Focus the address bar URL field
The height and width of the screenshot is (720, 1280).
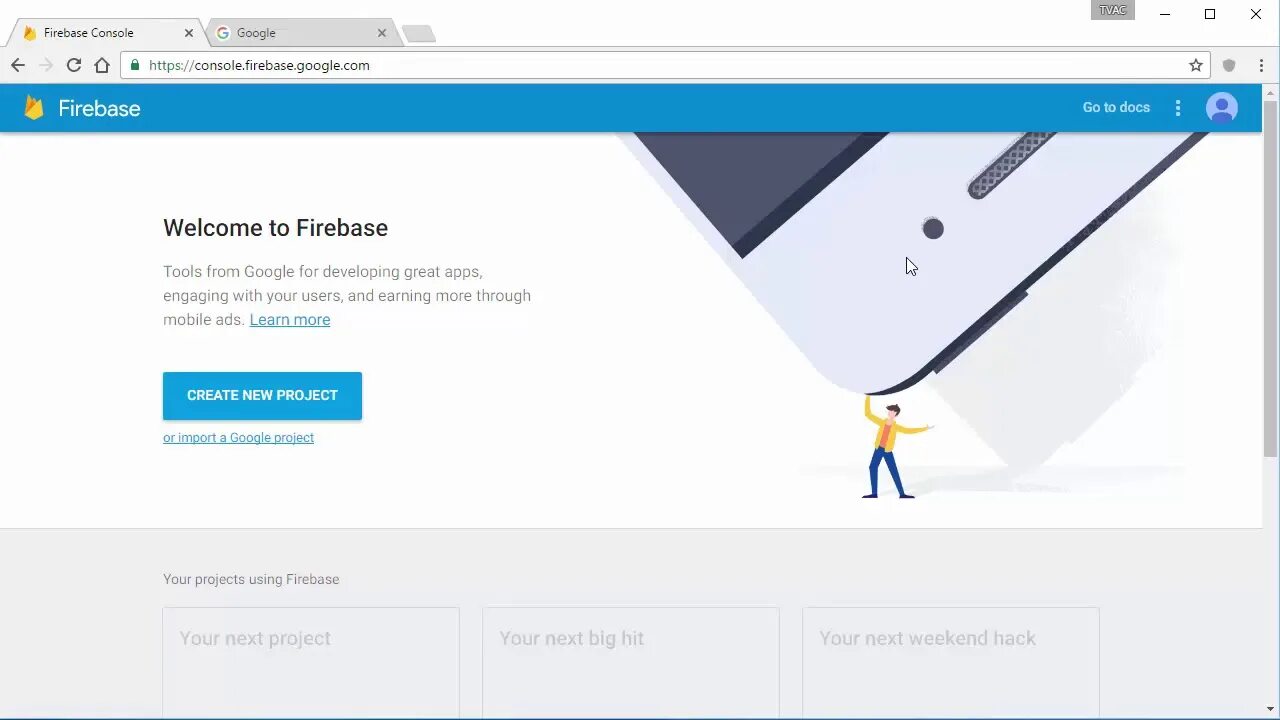[660, 65]
